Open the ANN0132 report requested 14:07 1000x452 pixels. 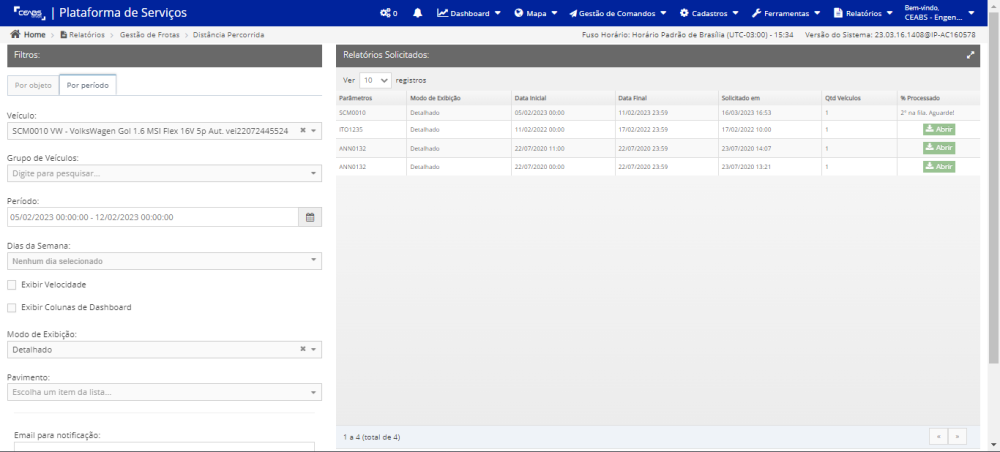point(939,148)
